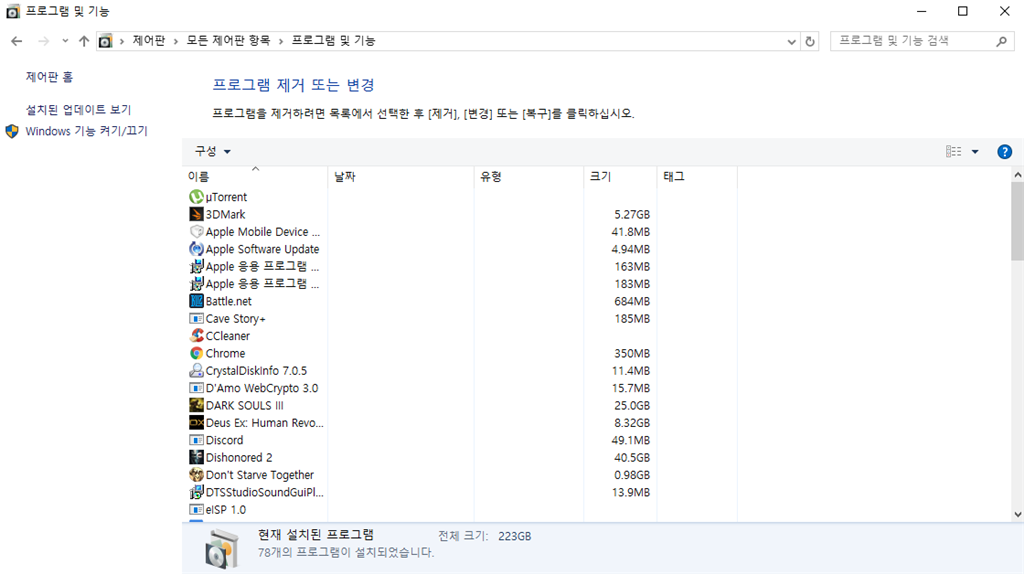Click the Chrome icon in the list

[x=196, y=353]
